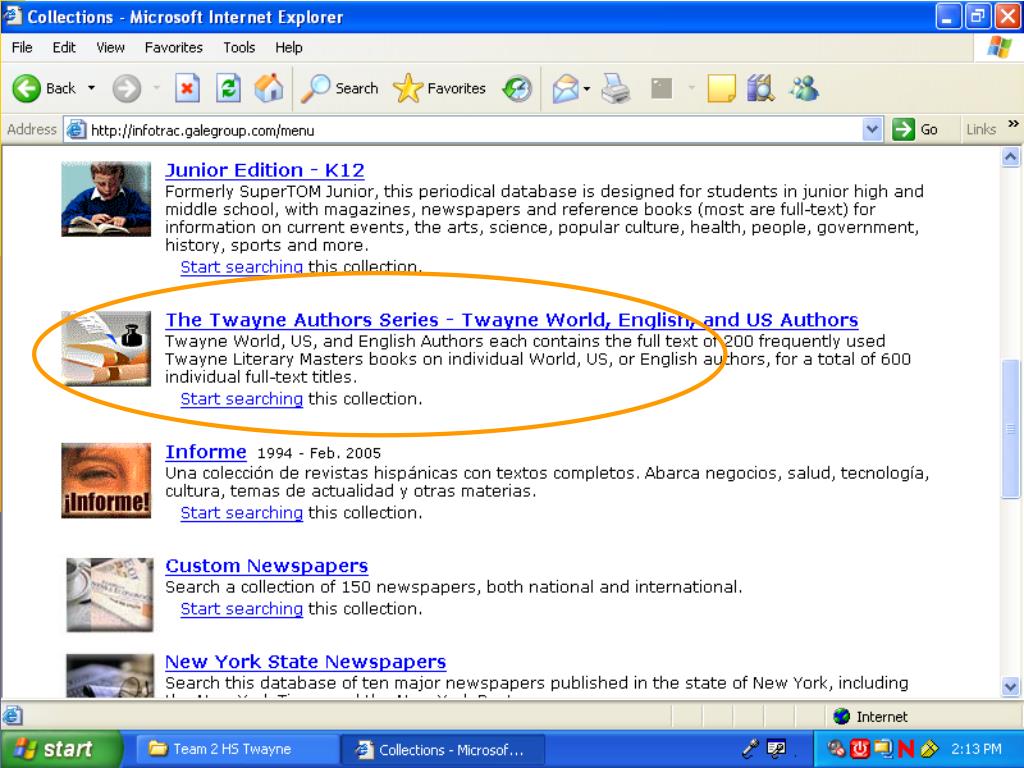
Task: Open the Edit menu
Action: pos(64,48)
